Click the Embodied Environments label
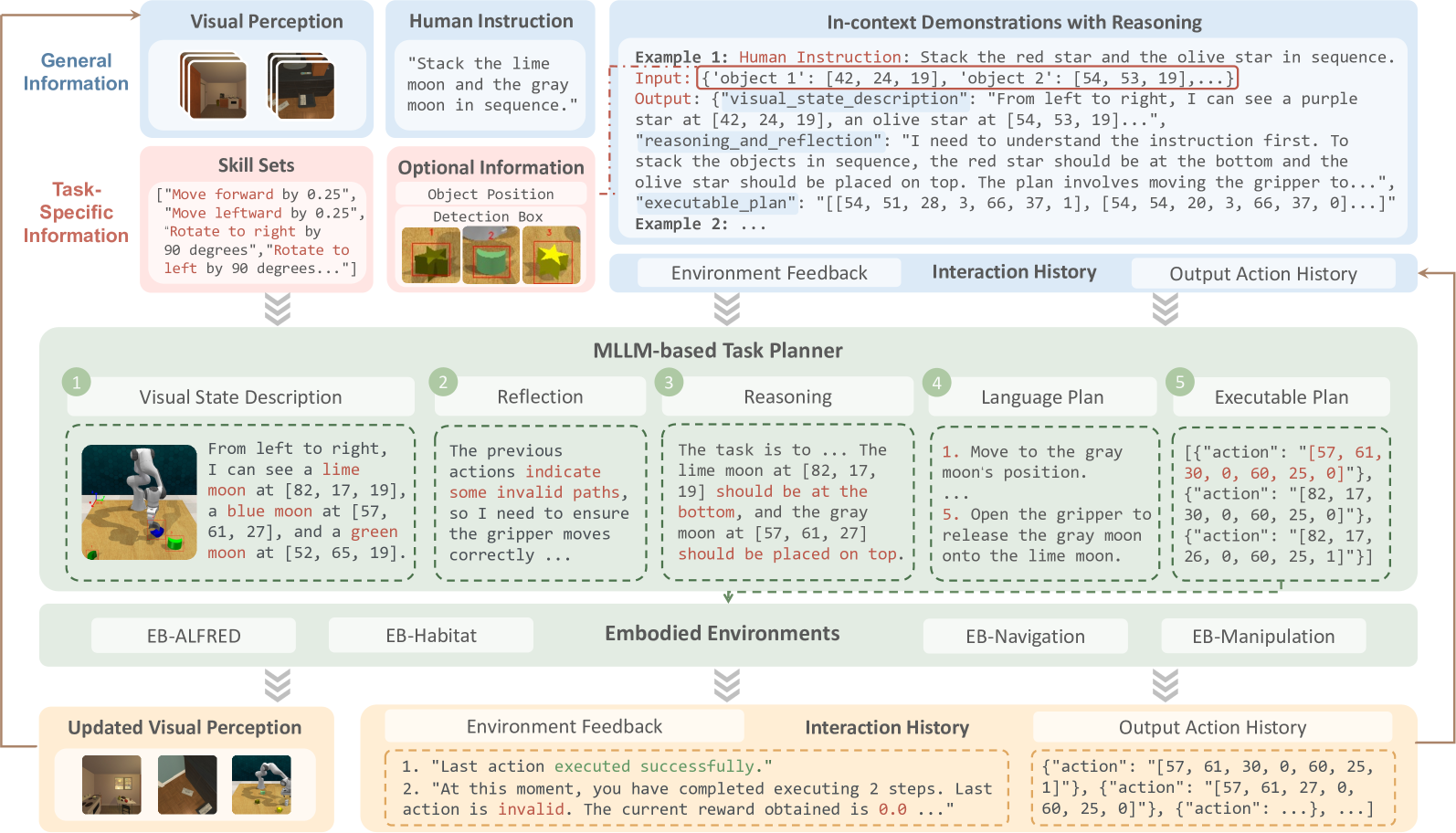Image resolution: width=1456 pixels, height=833 pixels. (722, 634)
